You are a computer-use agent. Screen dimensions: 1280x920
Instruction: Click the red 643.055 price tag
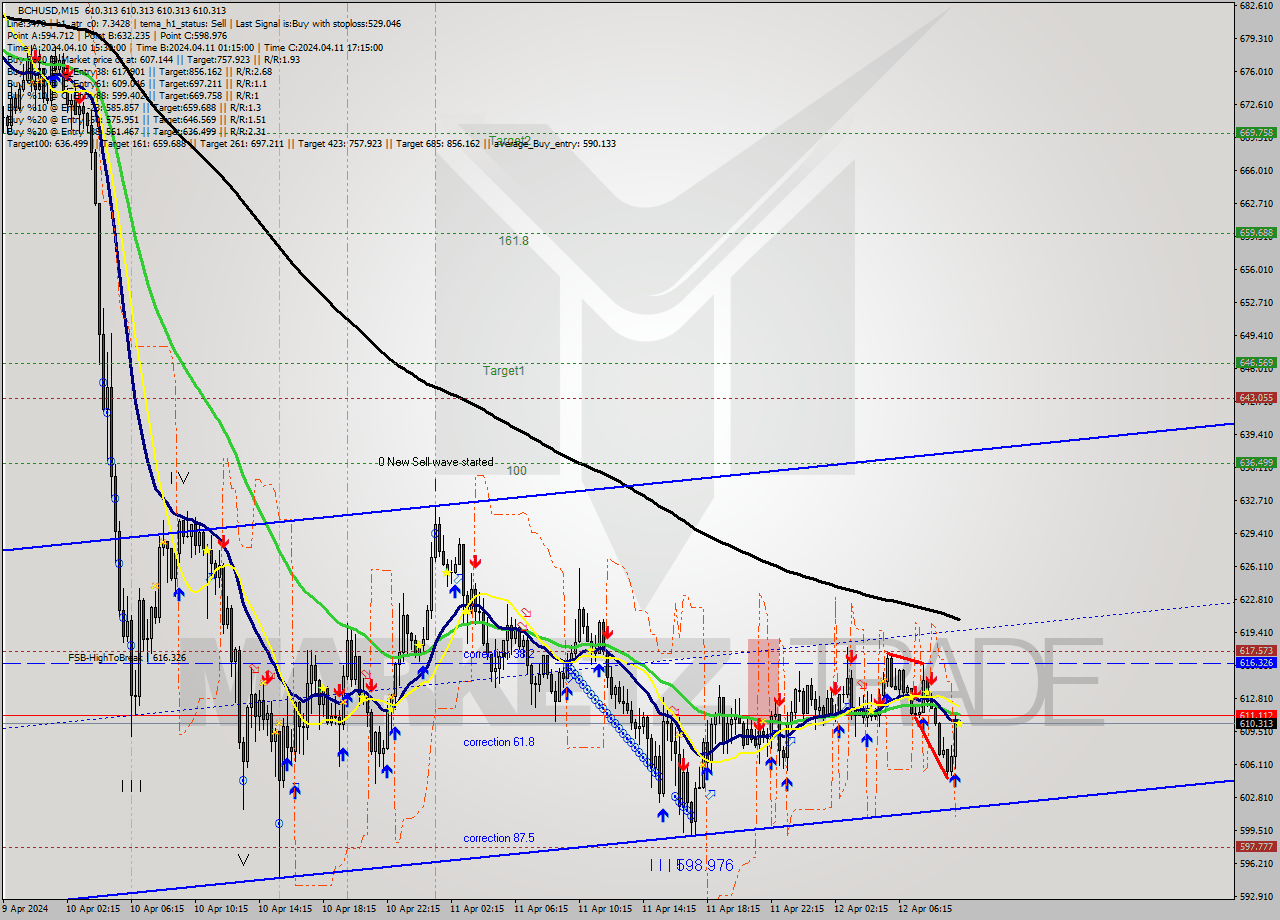coord(1256,397)
